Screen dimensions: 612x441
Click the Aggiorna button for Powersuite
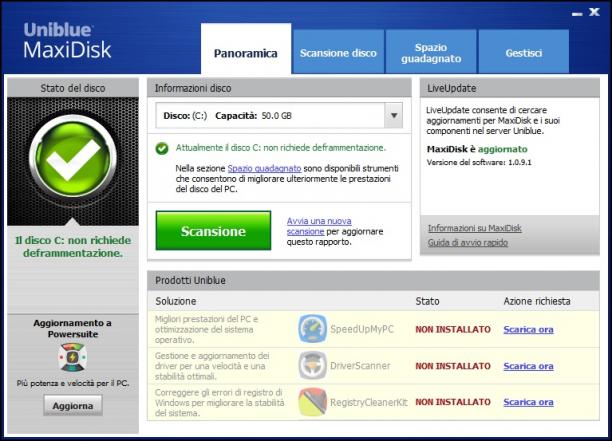[x=73, y=405]
